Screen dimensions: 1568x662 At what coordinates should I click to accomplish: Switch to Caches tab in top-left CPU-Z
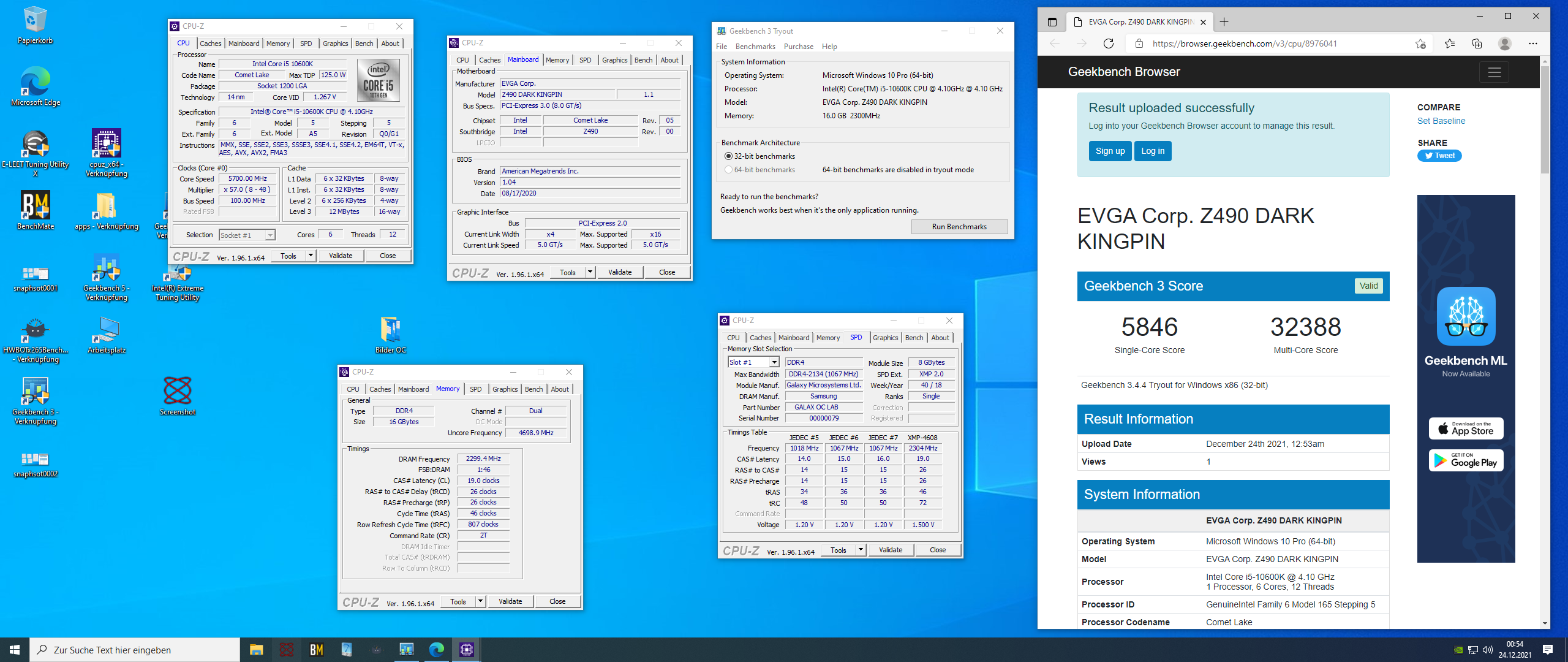pos(210,44)
